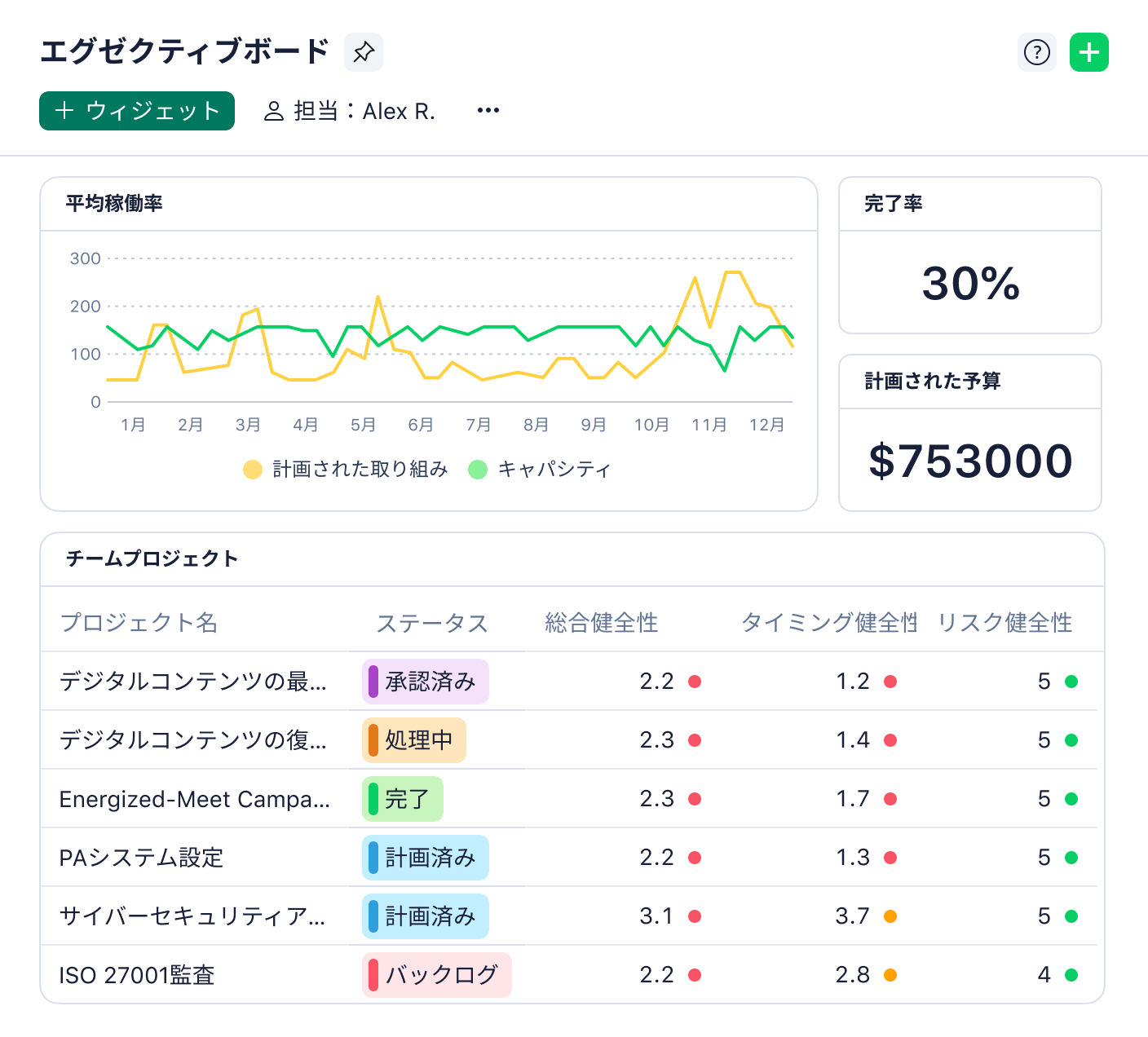Click the pin icon beside the board title
This screenshot has height=1037, width=1148.
[x=363, y=52]
